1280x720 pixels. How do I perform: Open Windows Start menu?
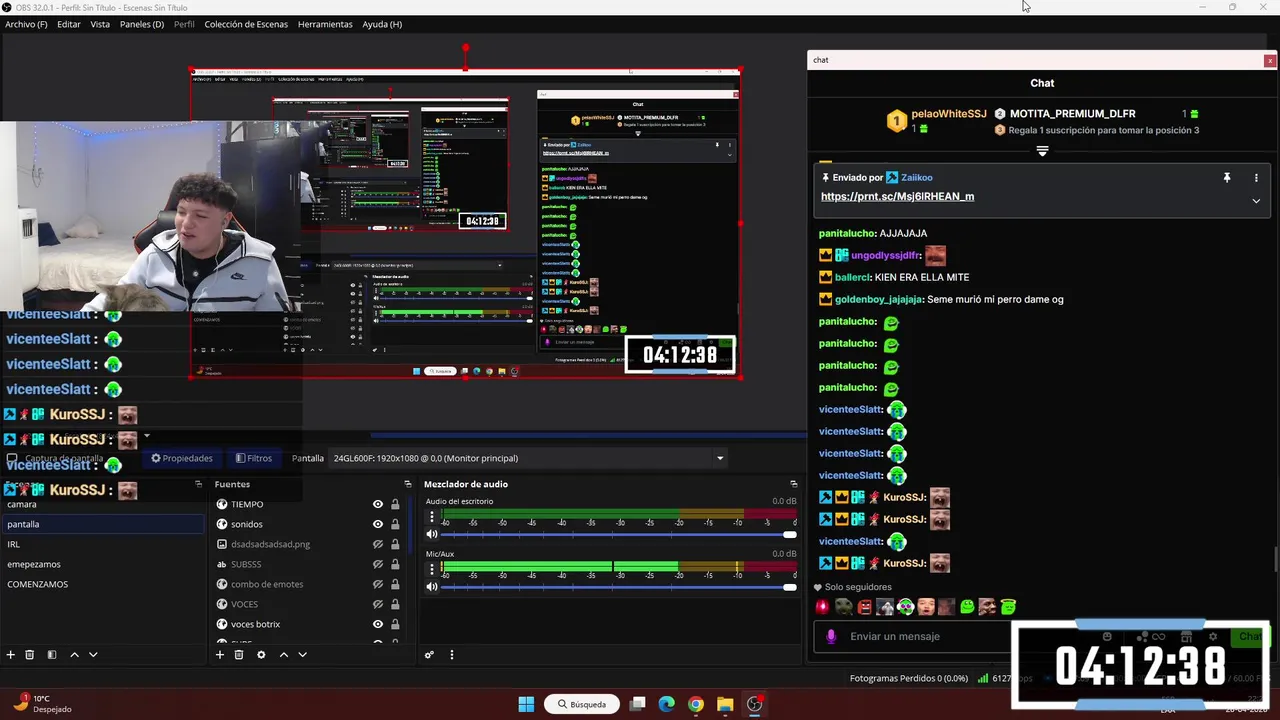click(x=526, y=704)
